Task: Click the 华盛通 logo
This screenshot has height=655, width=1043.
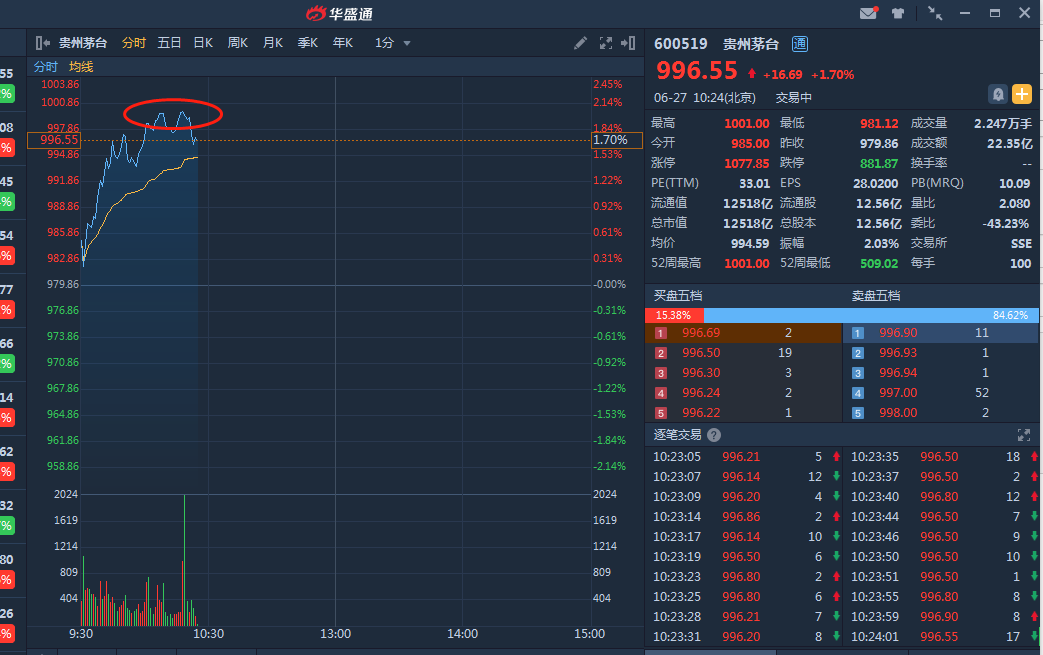Action: [339, 13]
